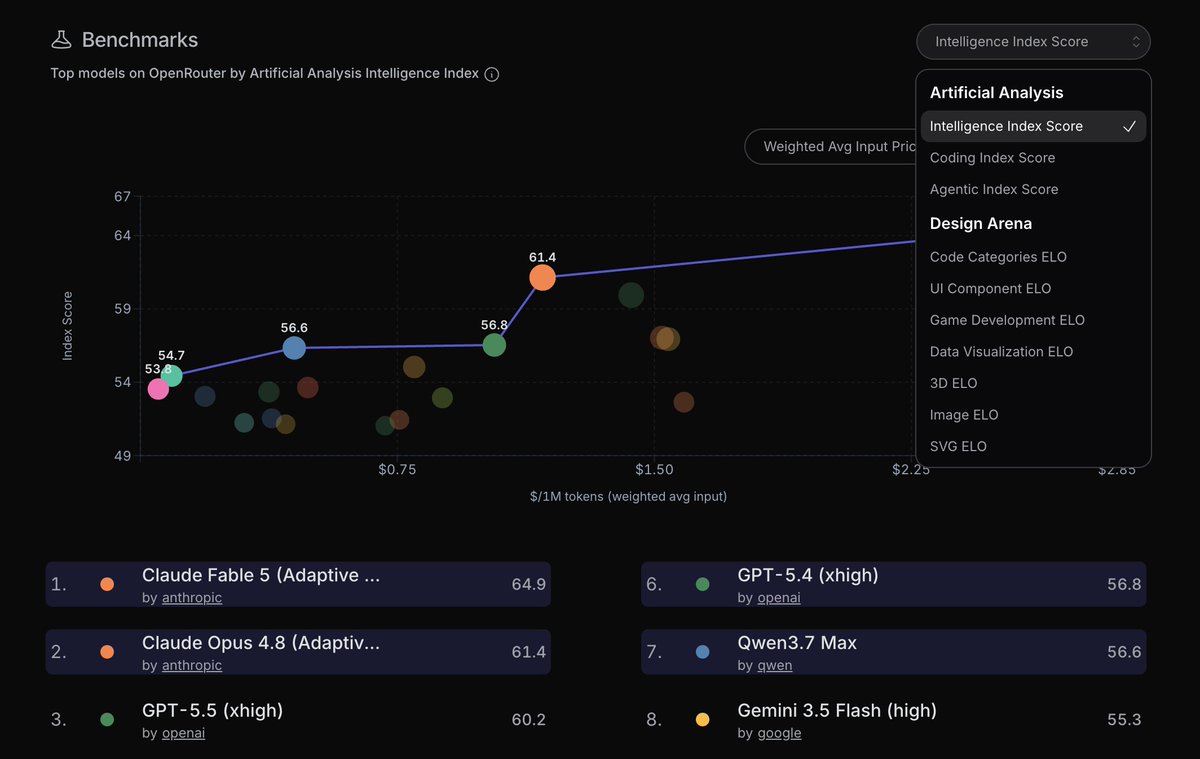Follow openai link under GPT-5.4 (xhigh)

(x=779, y=598)
